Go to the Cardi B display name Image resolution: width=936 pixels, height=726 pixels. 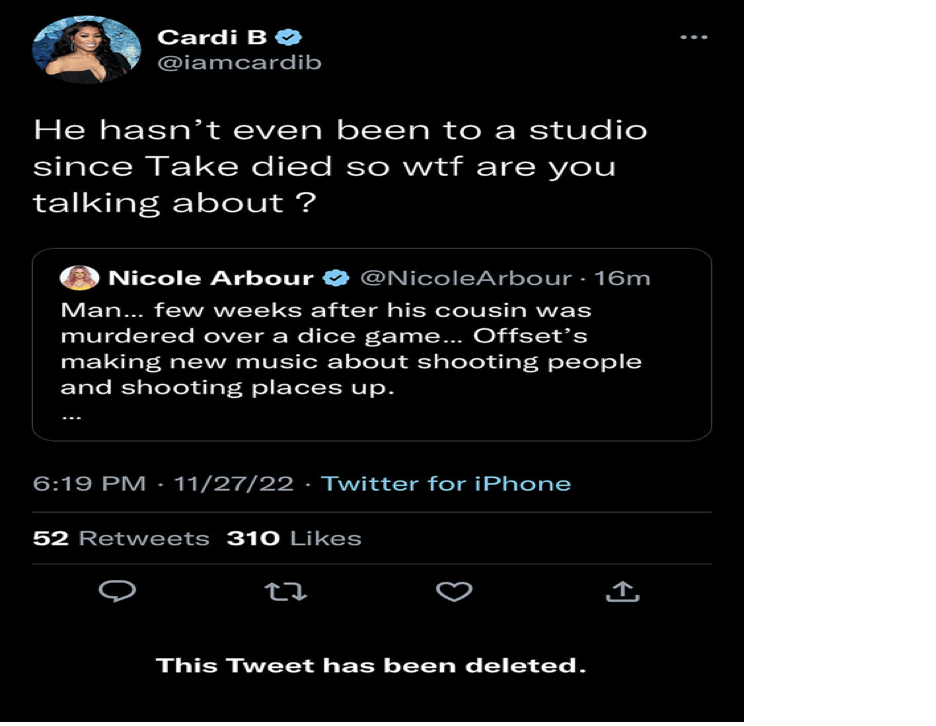click(x=214, y=38)
